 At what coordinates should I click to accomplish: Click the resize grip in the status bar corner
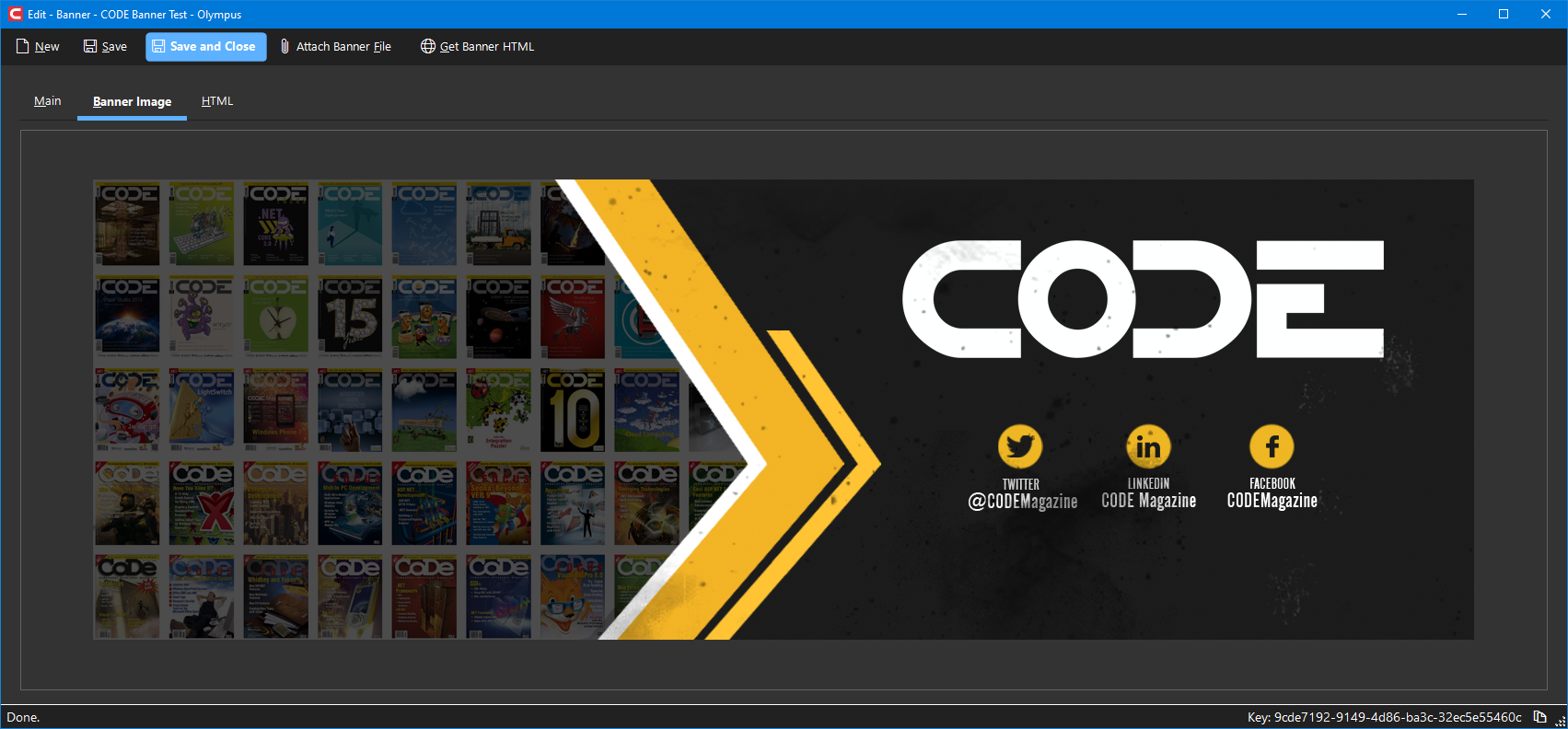[1560, 721]
